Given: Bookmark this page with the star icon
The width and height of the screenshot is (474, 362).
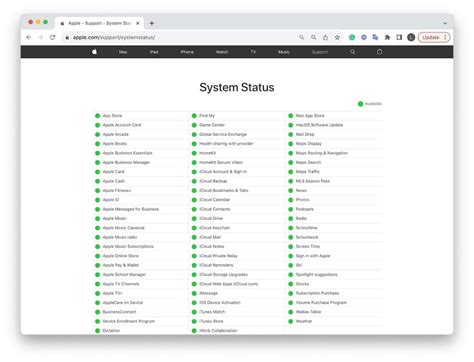Looking at the screenshot, I should pyautogui.click(x=337, y=37).
